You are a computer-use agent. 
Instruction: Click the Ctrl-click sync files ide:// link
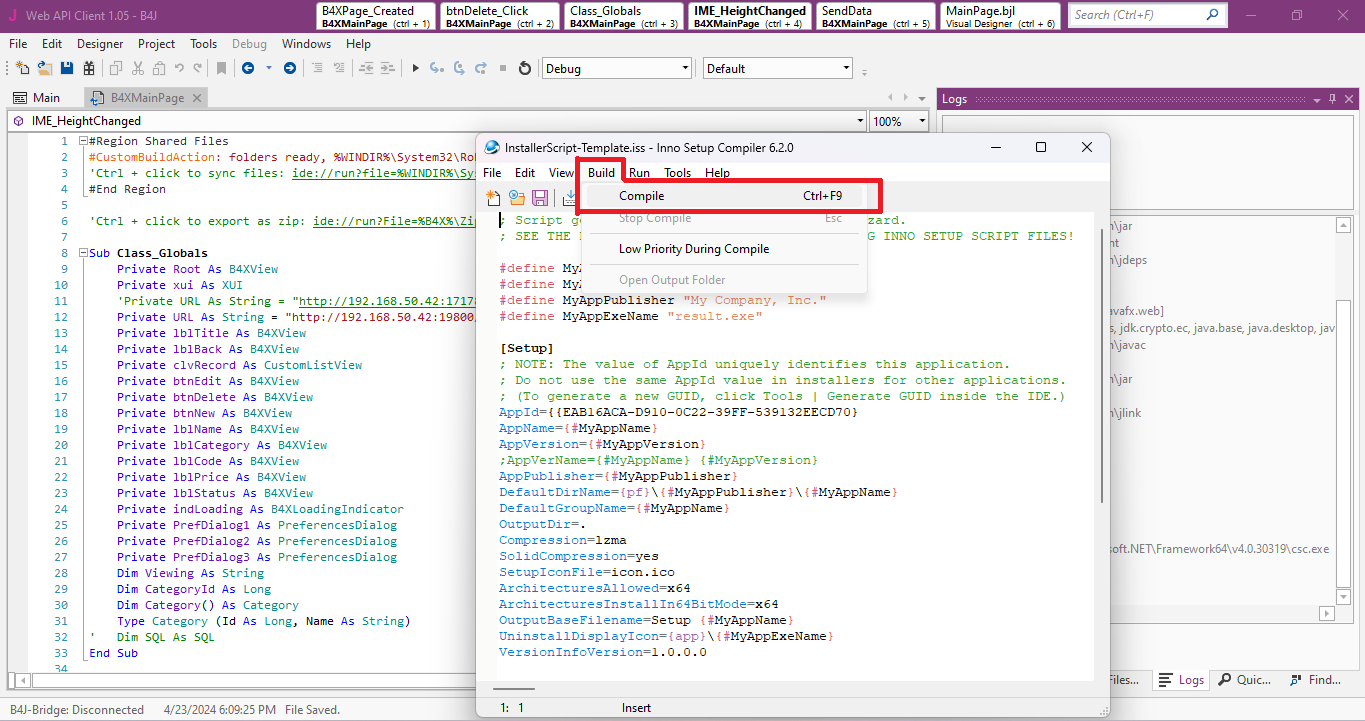click(383, 173)
